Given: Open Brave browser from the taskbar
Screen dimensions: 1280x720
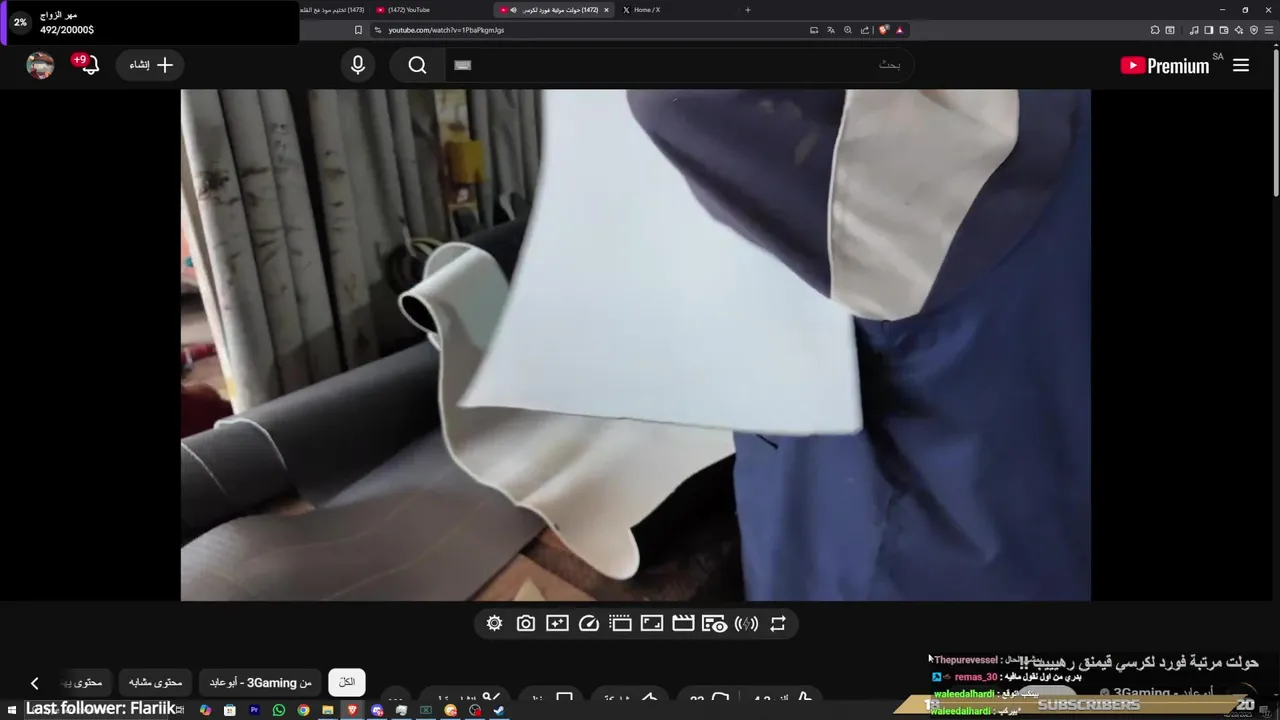Looking at the screenshot, I should [x=352, y=710].
